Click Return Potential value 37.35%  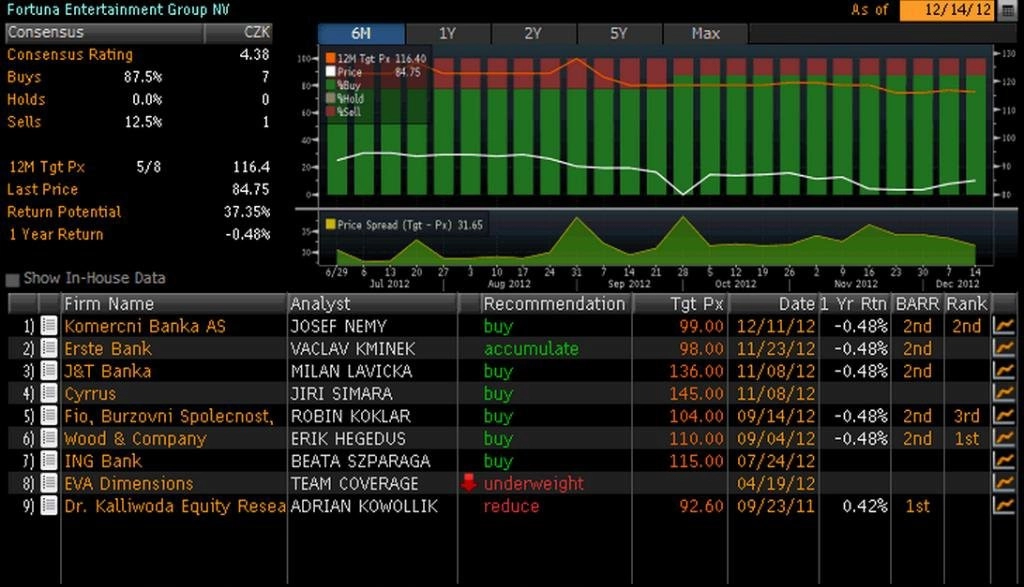[x=247, y=212]
